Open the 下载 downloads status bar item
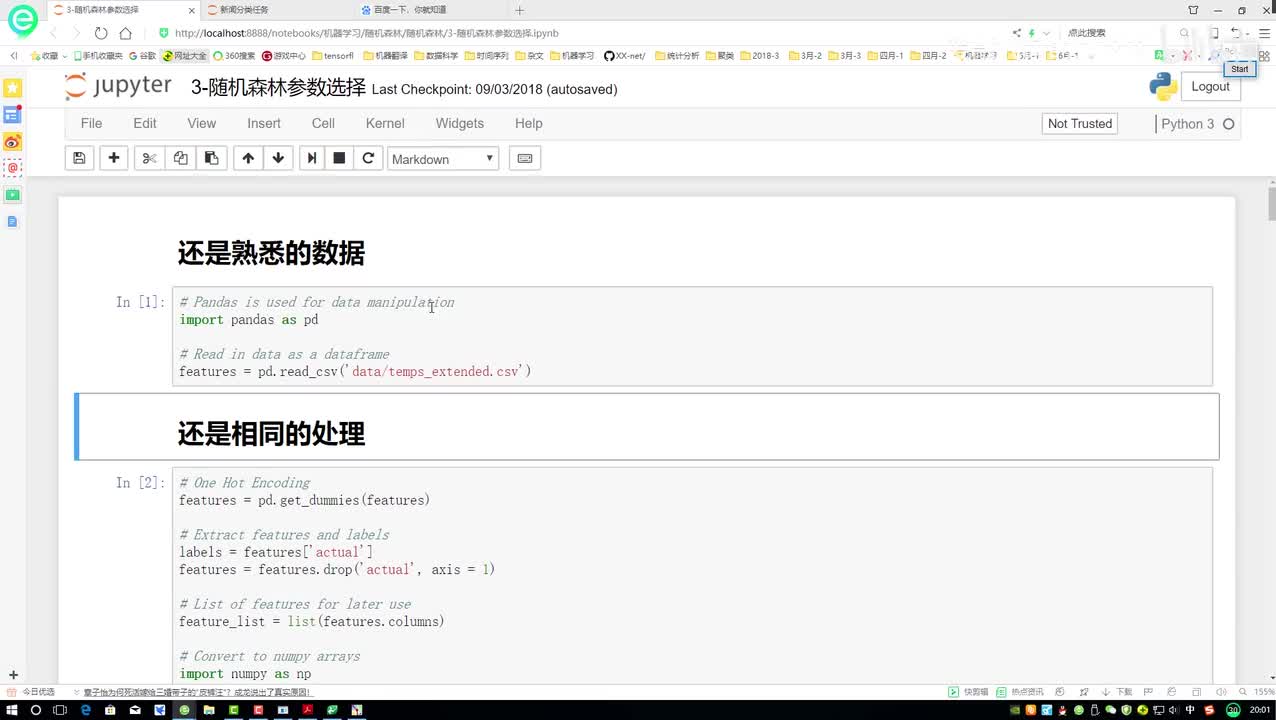This screenshot has width=1276, height=720. pos(1119,692)
